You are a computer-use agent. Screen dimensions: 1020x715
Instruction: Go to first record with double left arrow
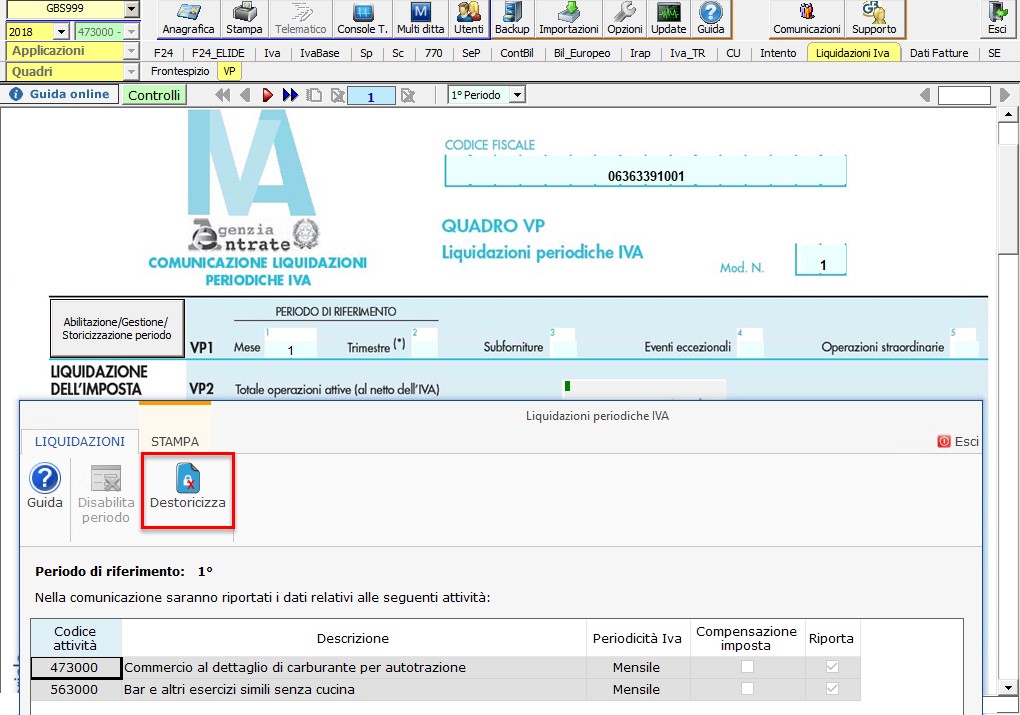222,95
